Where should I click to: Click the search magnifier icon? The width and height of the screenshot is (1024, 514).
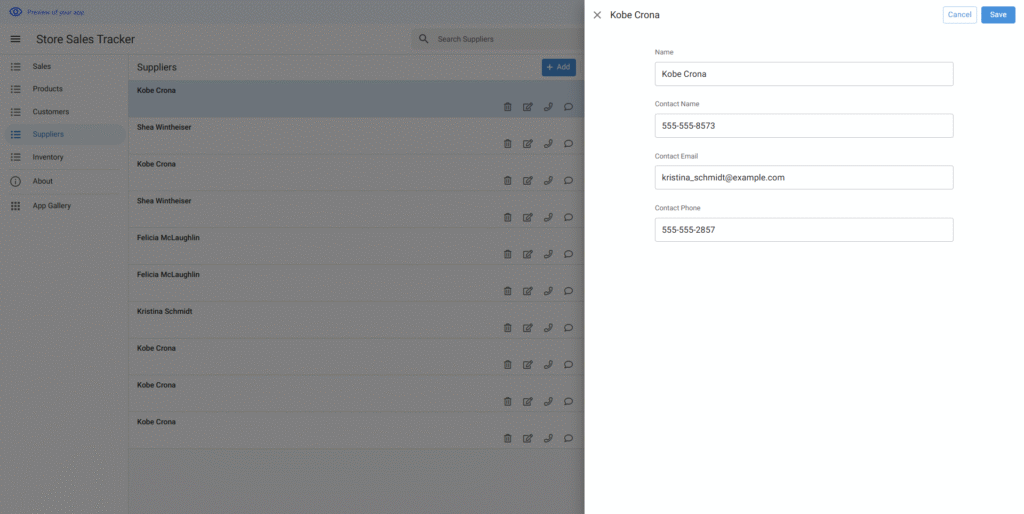coord(424,39)
